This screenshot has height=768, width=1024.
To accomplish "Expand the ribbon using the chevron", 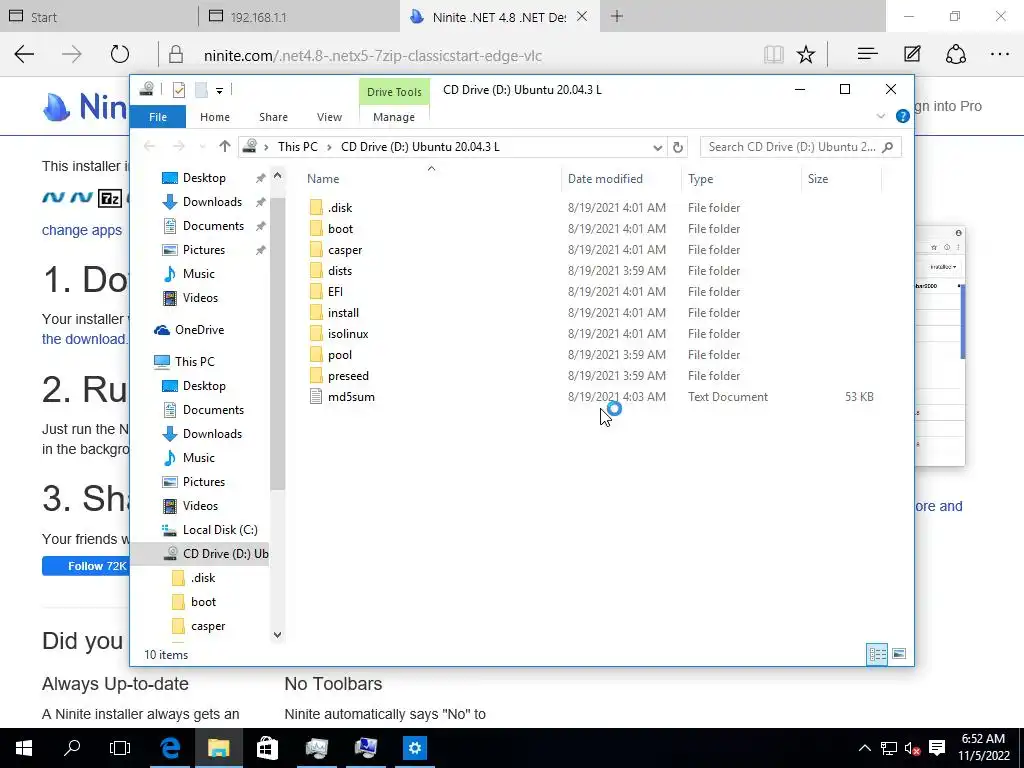I will point(880,116).
